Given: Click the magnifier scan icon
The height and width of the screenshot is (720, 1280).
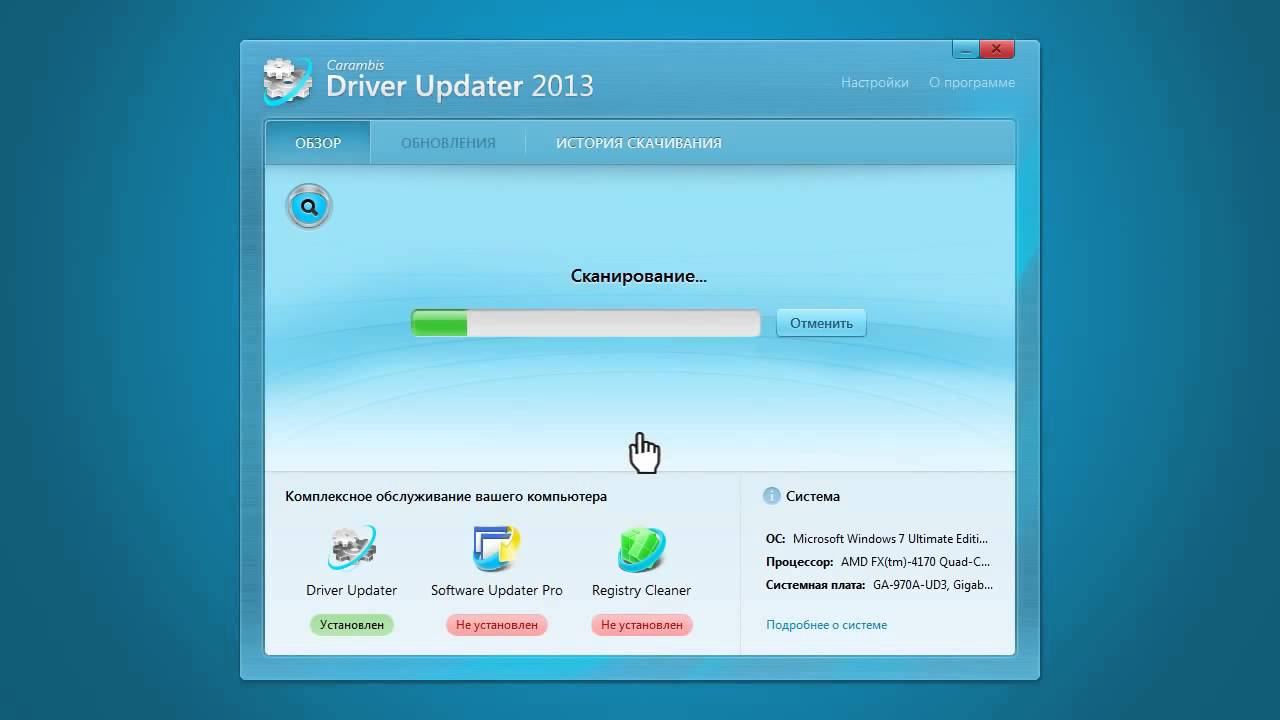Looking at the screenshot, I should click(309, 207).
